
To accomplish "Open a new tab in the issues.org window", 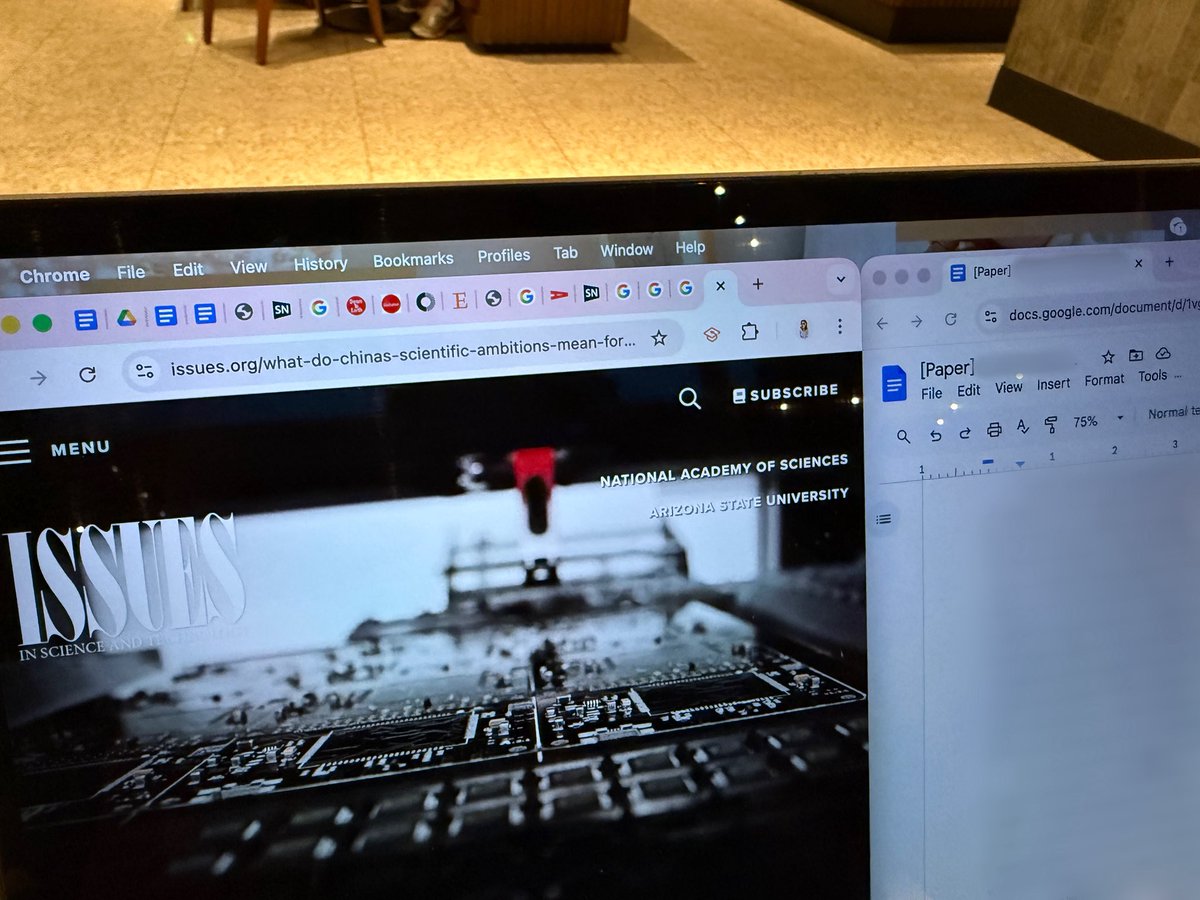I will tap(757, 284).
